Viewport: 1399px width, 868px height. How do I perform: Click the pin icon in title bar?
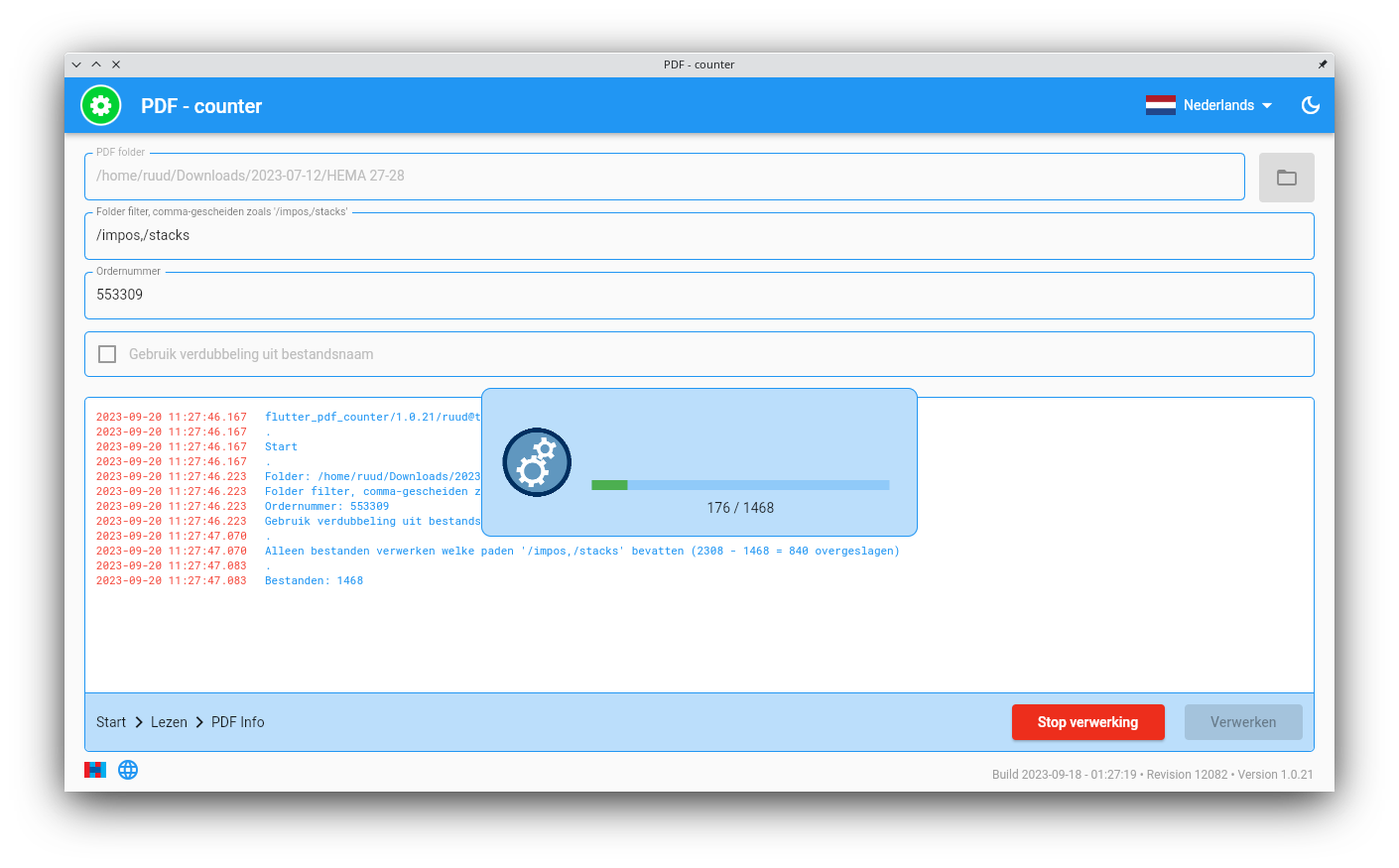coord(1322,64)
